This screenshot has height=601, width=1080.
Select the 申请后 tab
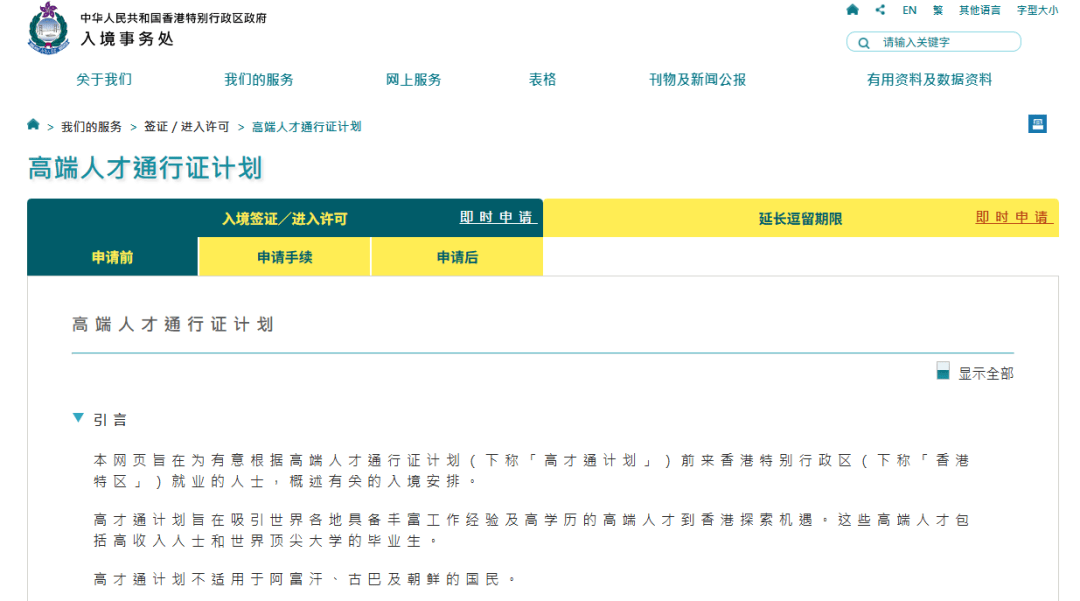(457, 257)
